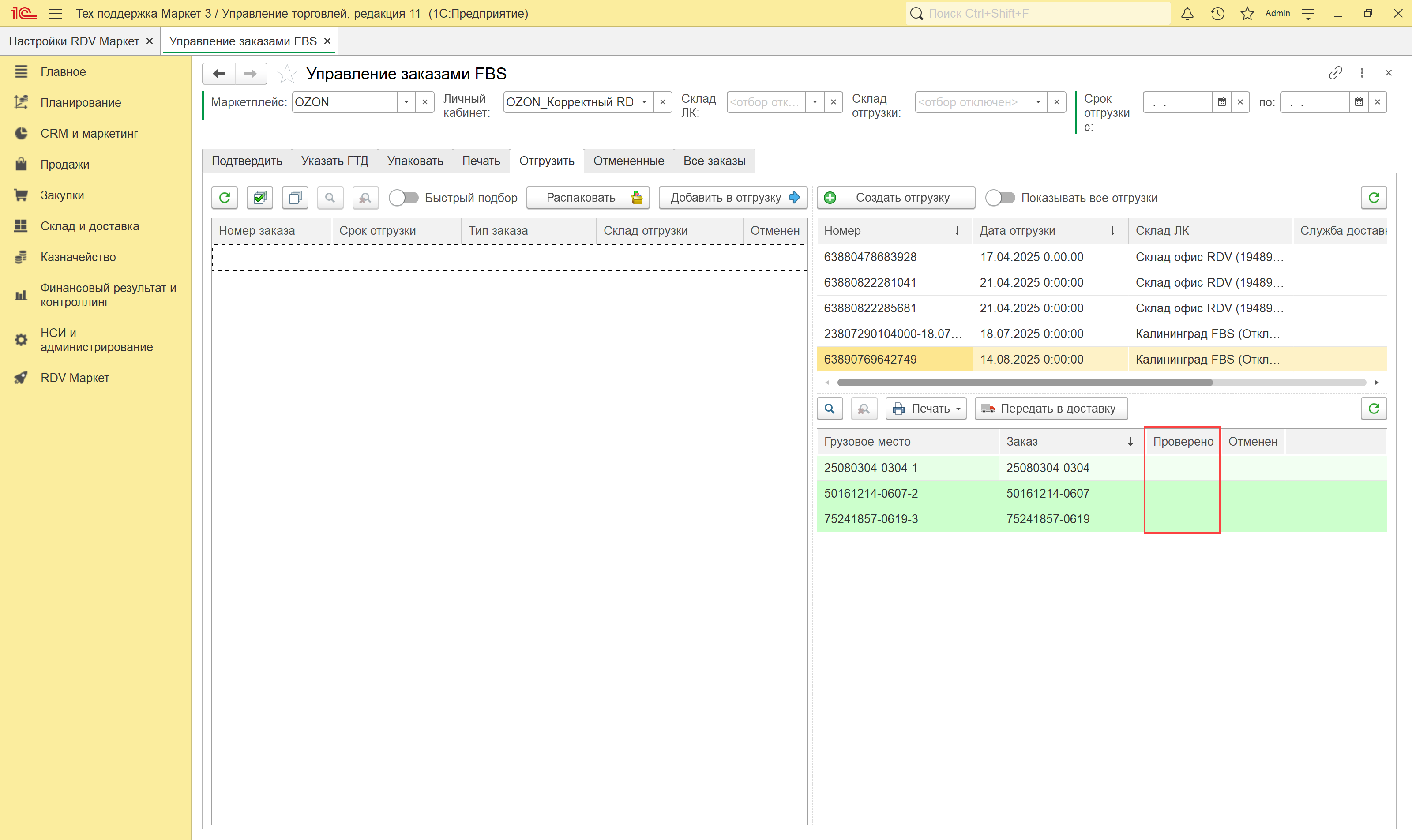This screenshot has height=840, width=1412.
Task: Click Создать отгрузку button
Action: pyautogui.click(x=895, y=198)
